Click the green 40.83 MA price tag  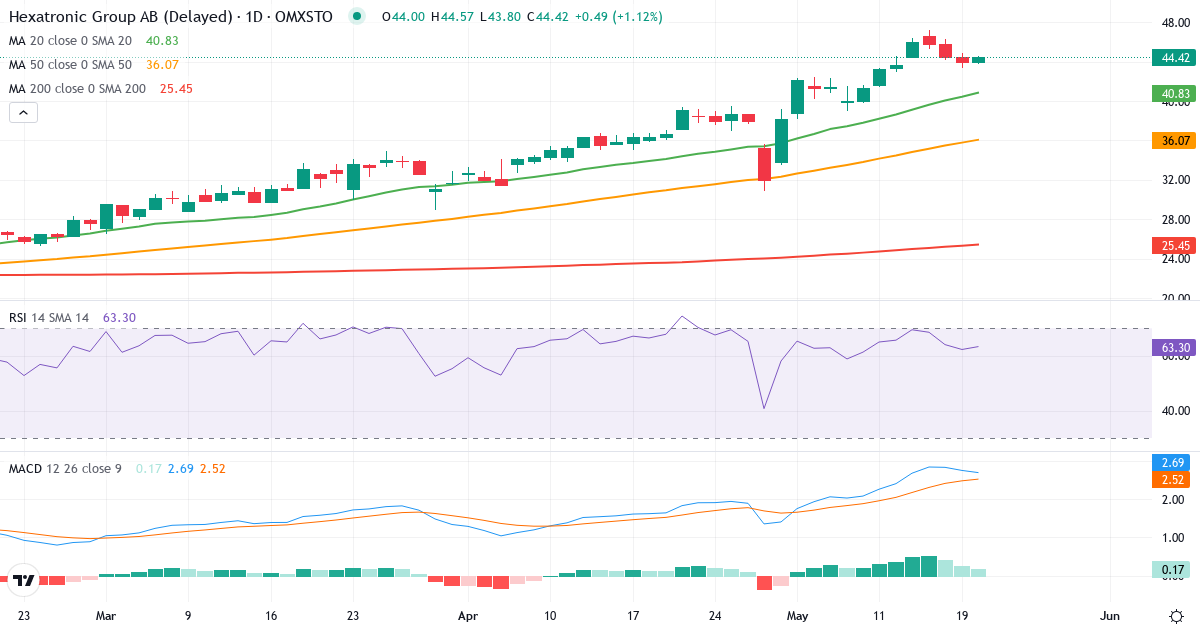[x=1175, y=93]
